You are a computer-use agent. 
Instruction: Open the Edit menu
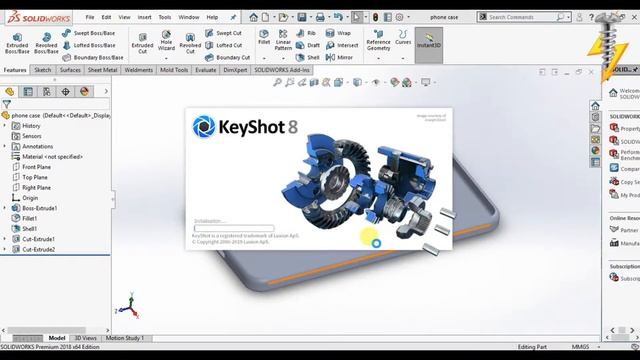(x=106, y=17)
